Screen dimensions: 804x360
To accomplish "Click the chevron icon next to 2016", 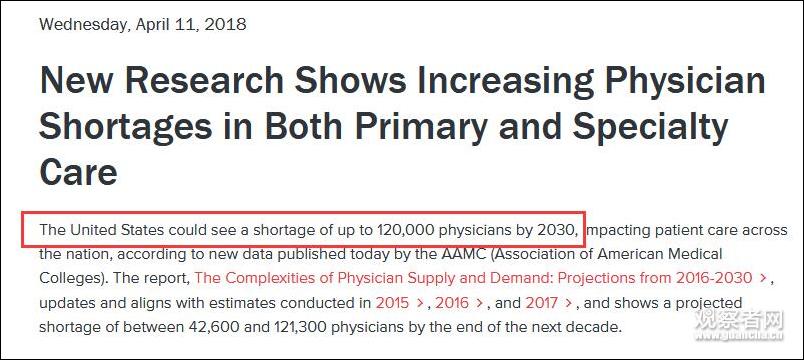I will [x=480, y=303].
